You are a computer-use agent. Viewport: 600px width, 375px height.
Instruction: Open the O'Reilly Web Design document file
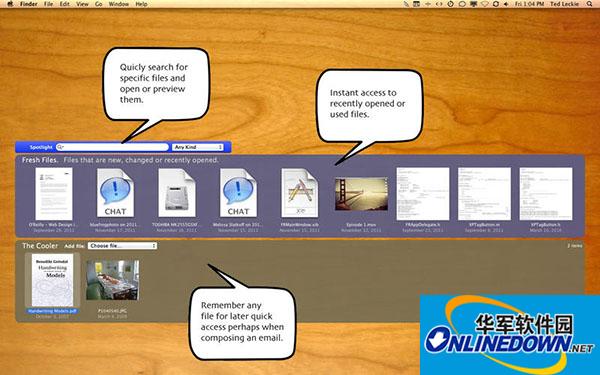(x=54, y=194)
